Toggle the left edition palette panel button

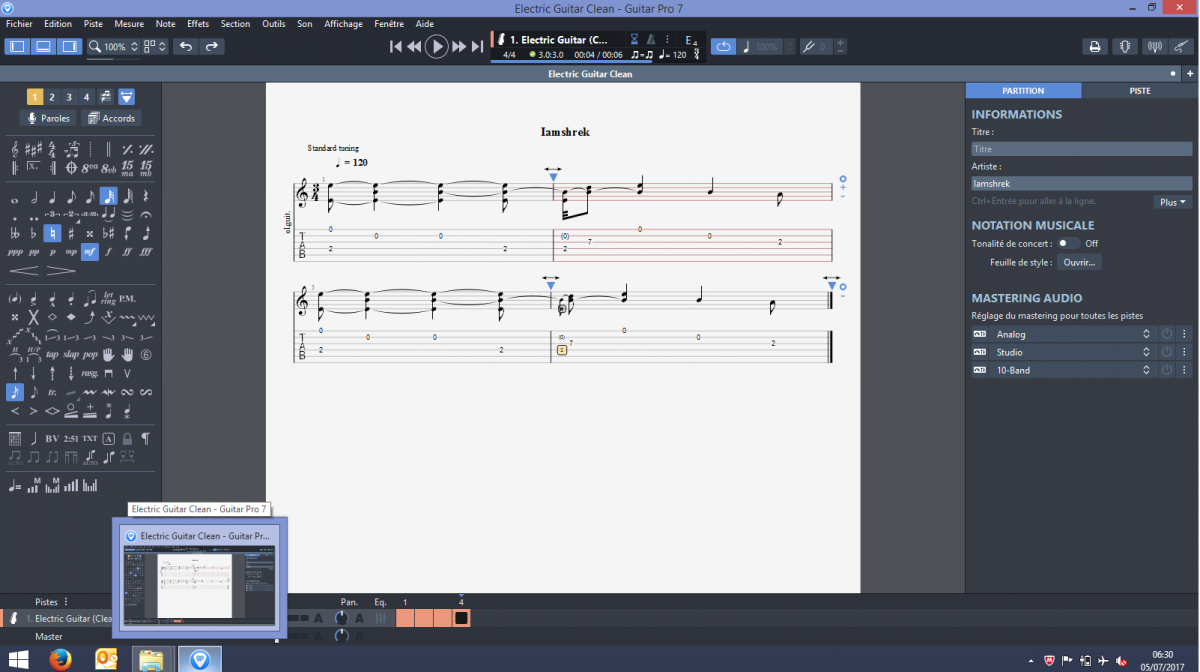(18, 46)
